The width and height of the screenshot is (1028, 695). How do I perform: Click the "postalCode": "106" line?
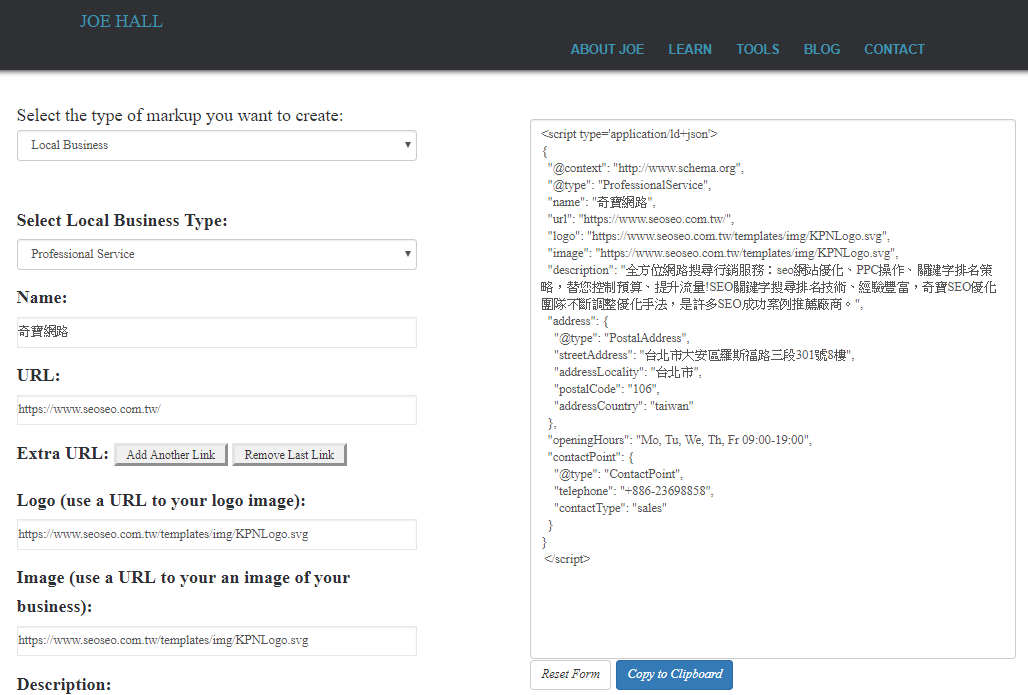(x=606, y=389)
